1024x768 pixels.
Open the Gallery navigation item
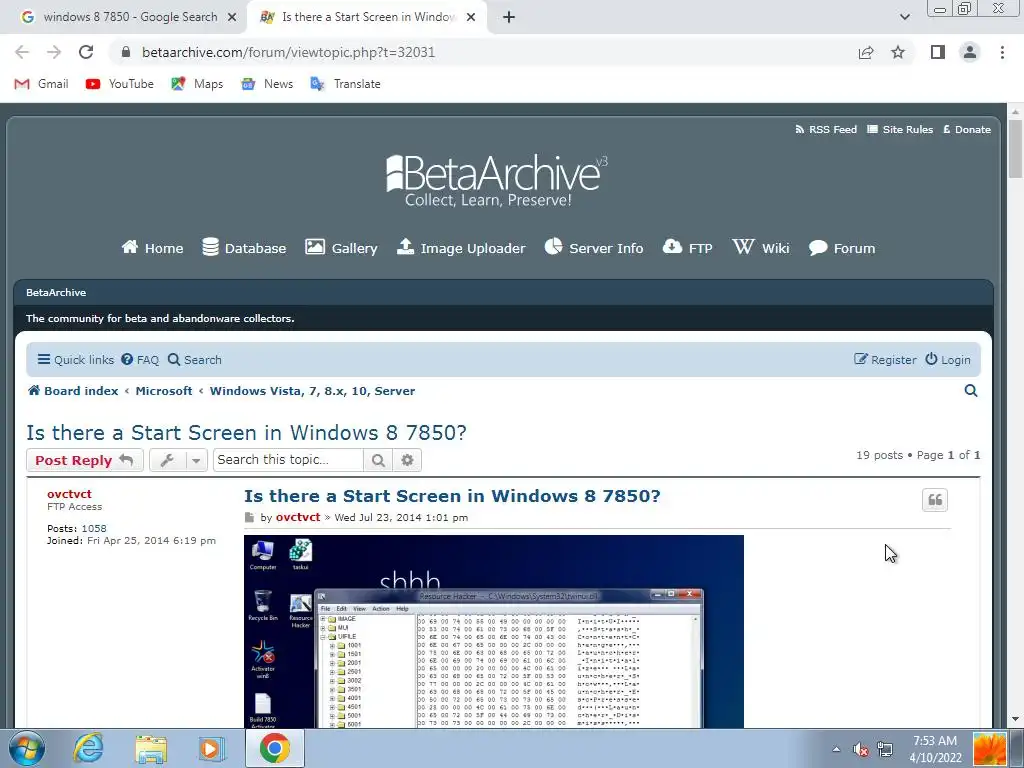tap(341, 248)
